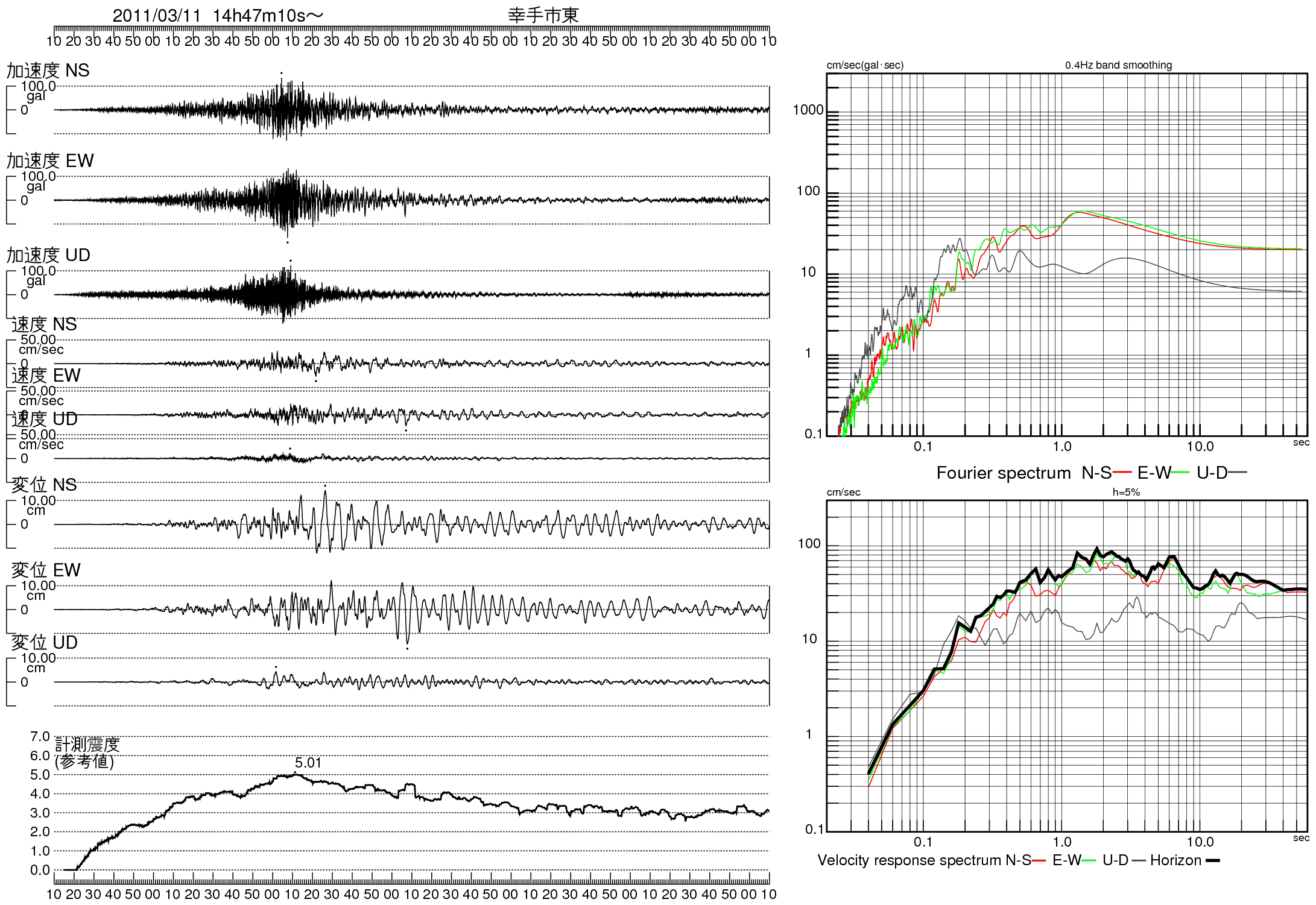Screen dimensions: 1316x905
Task: Click the 変位 NS displacement title
Action: 44,485
